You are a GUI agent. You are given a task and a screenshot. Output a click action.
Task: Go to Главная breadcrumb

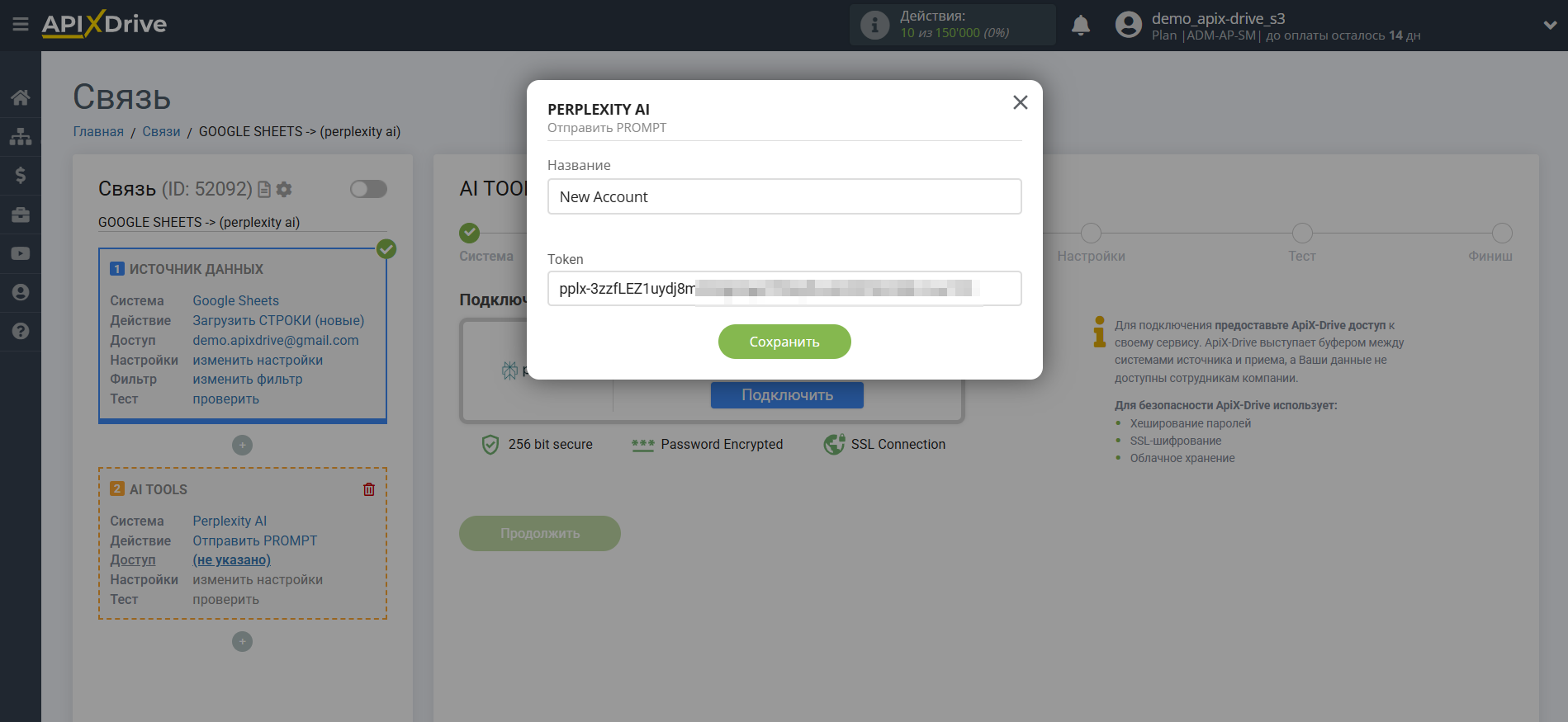click(x=98, y=132)
